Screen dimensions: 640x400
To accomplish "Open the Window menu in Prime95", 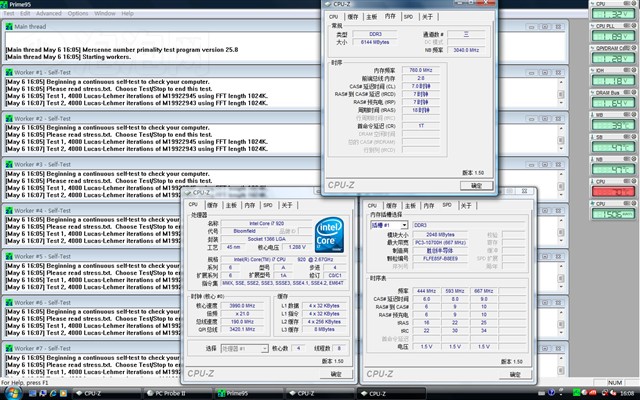I will pyautogui.click(x=105, y=13).
